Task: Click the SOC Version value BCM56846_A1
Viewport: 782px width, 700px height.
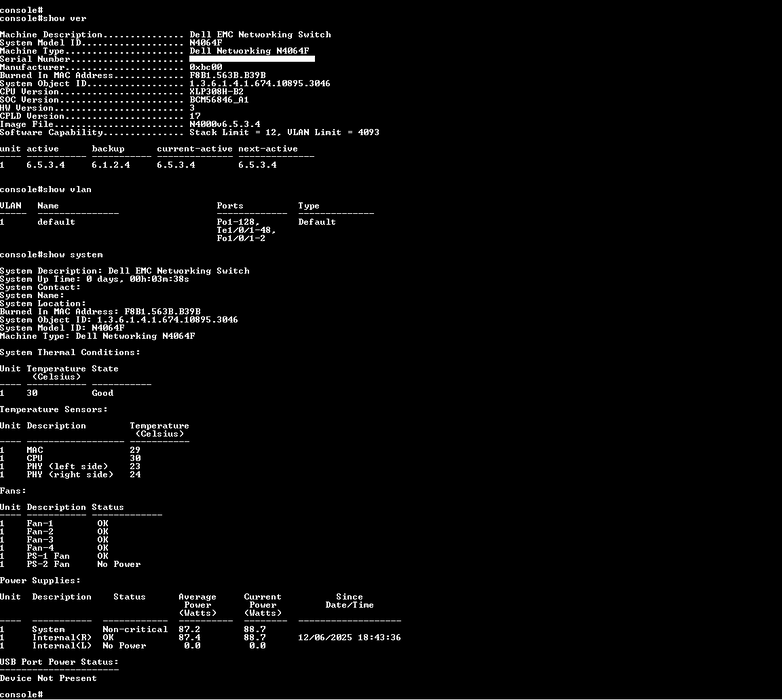Action: click(x=219, y=100)
